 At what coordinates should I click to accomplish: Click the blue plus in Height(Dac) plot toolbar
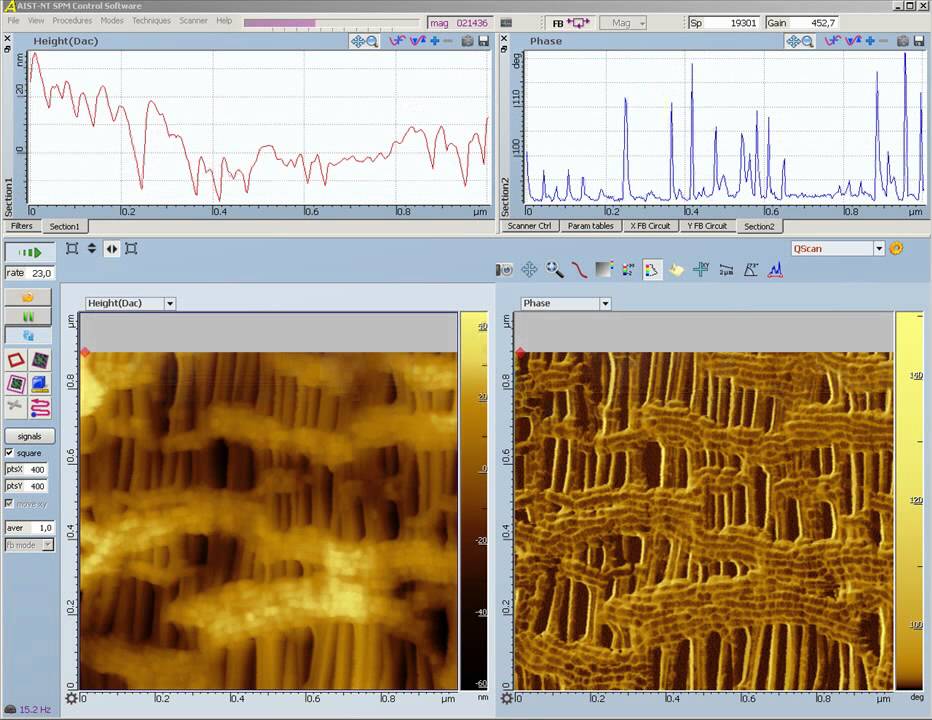tap(434, 41)
